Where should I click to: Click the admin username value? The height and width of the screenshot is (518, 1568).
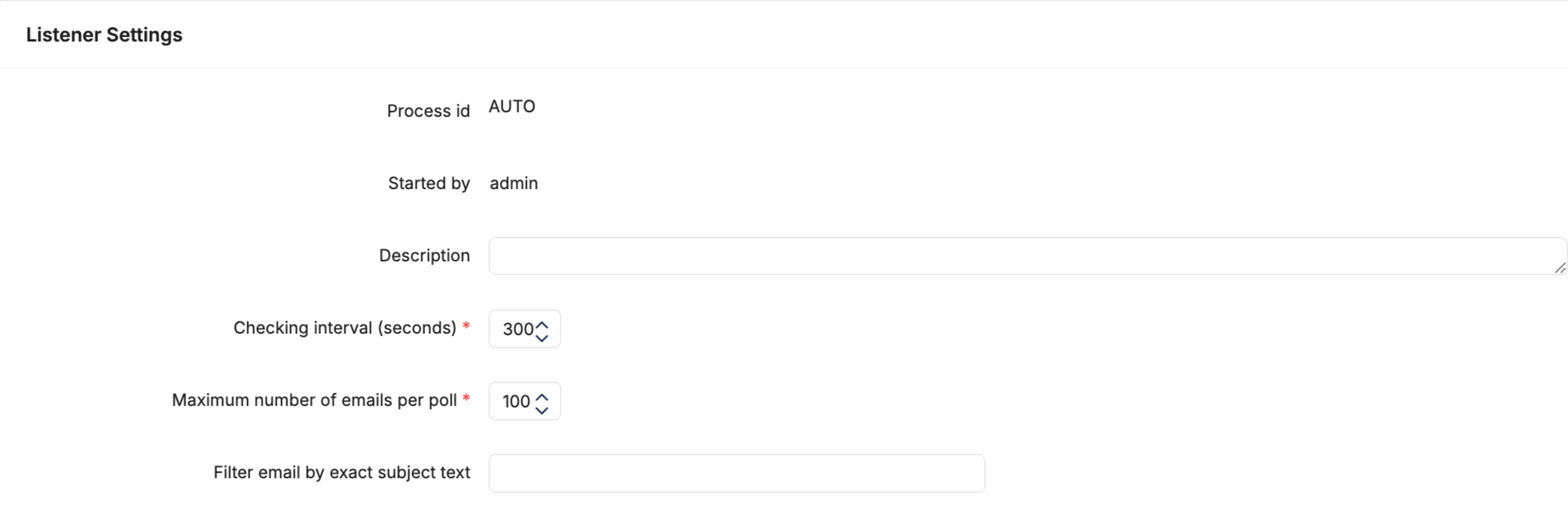pyautogui.click(x=514, y=183)
